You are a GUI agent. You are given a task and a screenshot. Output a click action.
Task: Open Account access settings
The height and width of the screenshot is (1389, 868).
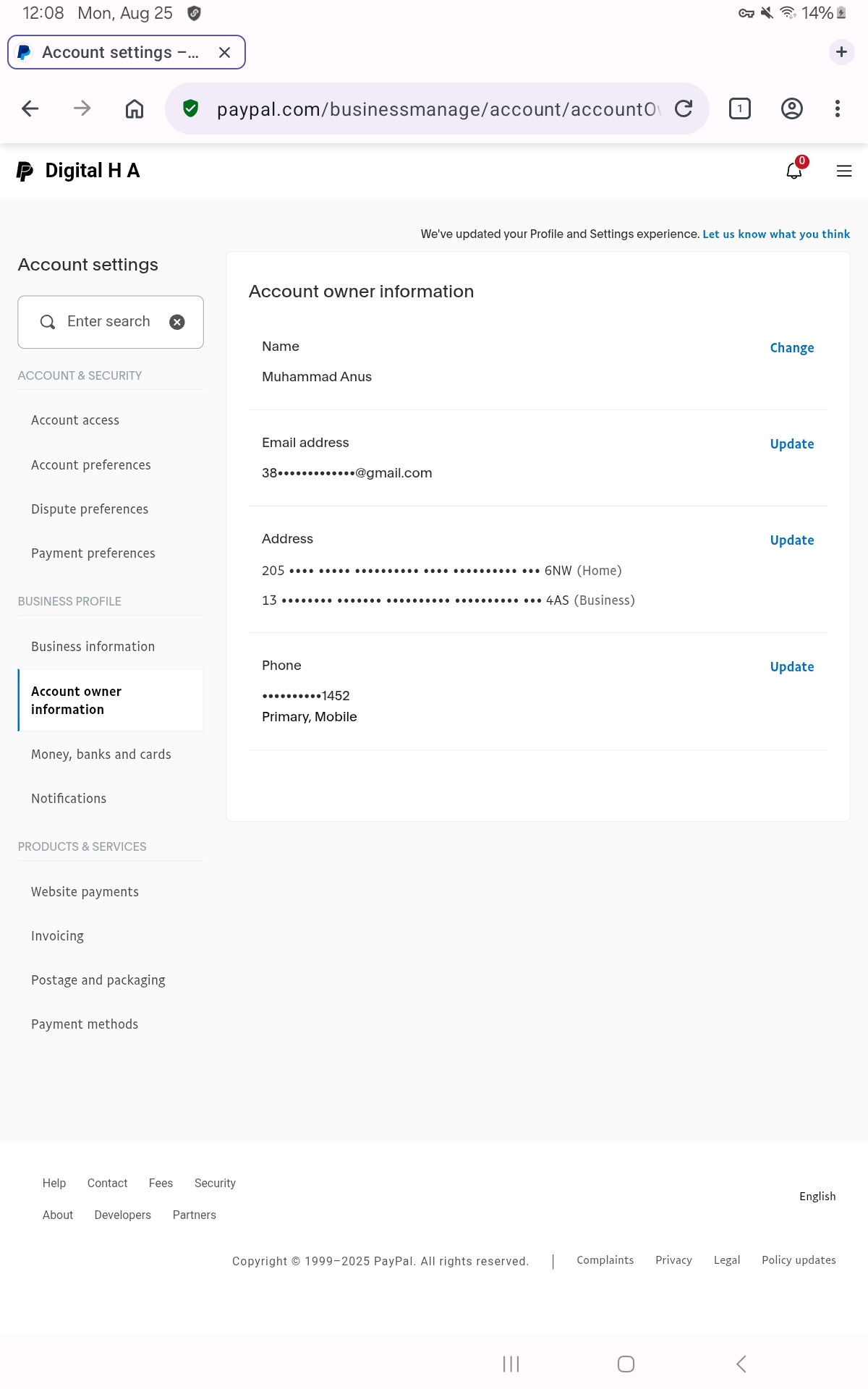pyautogui.click(x=75, y=420)
